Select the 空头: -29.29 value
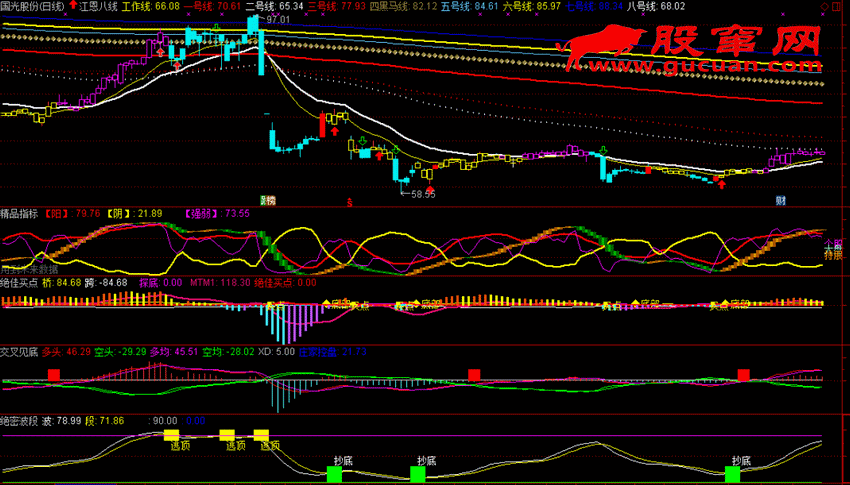Screen dimensions: 850x485 coord(120,352)
